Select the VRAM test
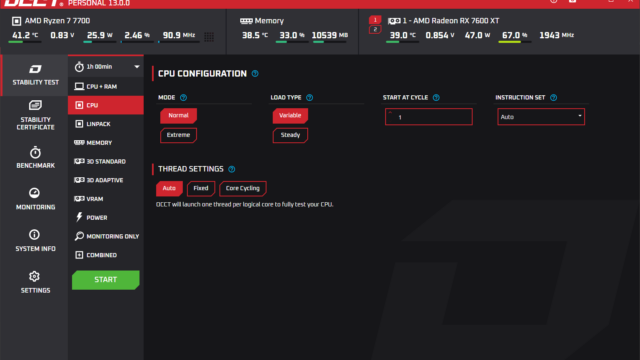This screenshot has width=640, height=360. [x=106, y=199]
